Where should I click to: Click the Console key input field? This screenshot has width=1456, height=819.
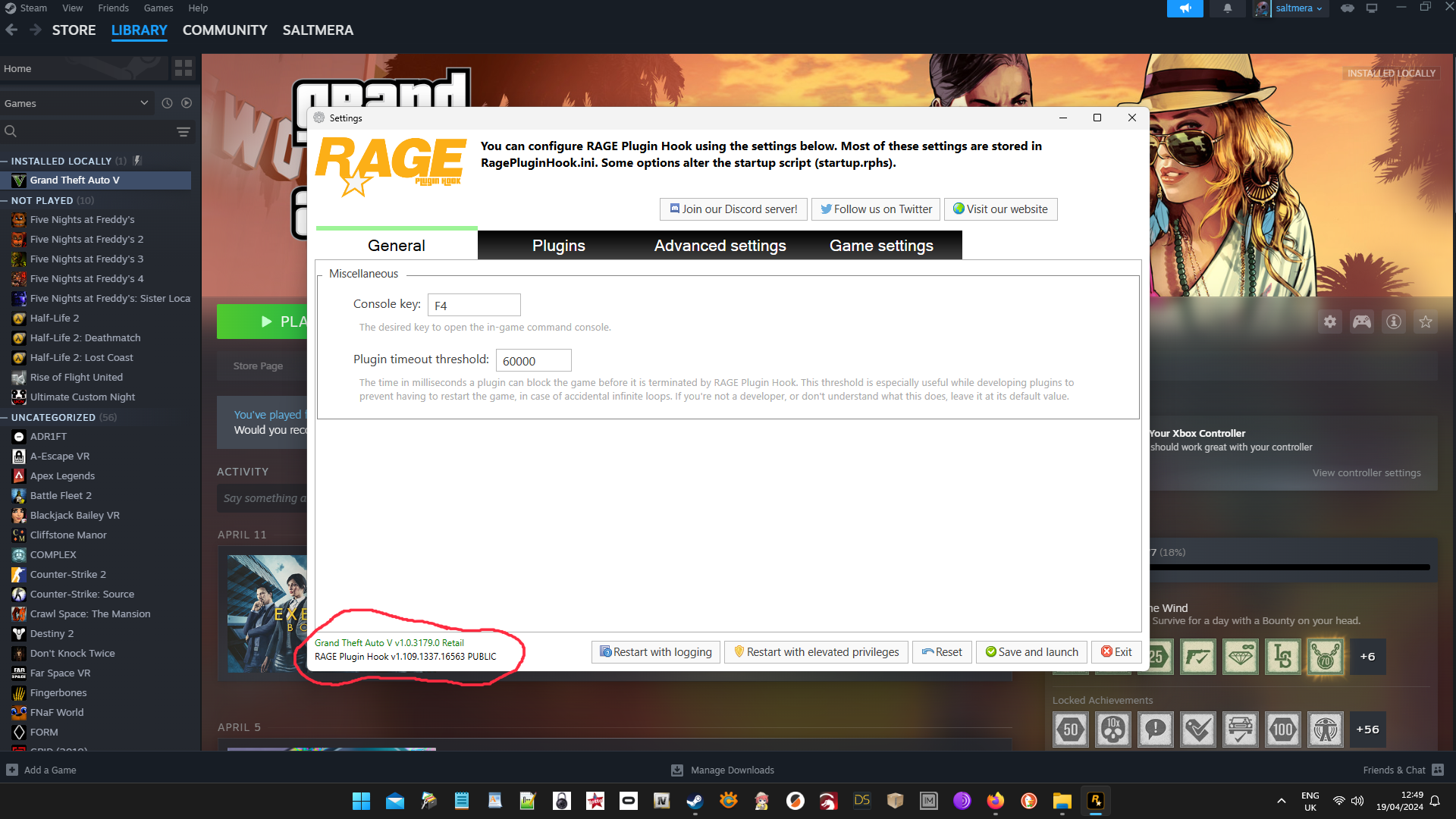[474, 306]
